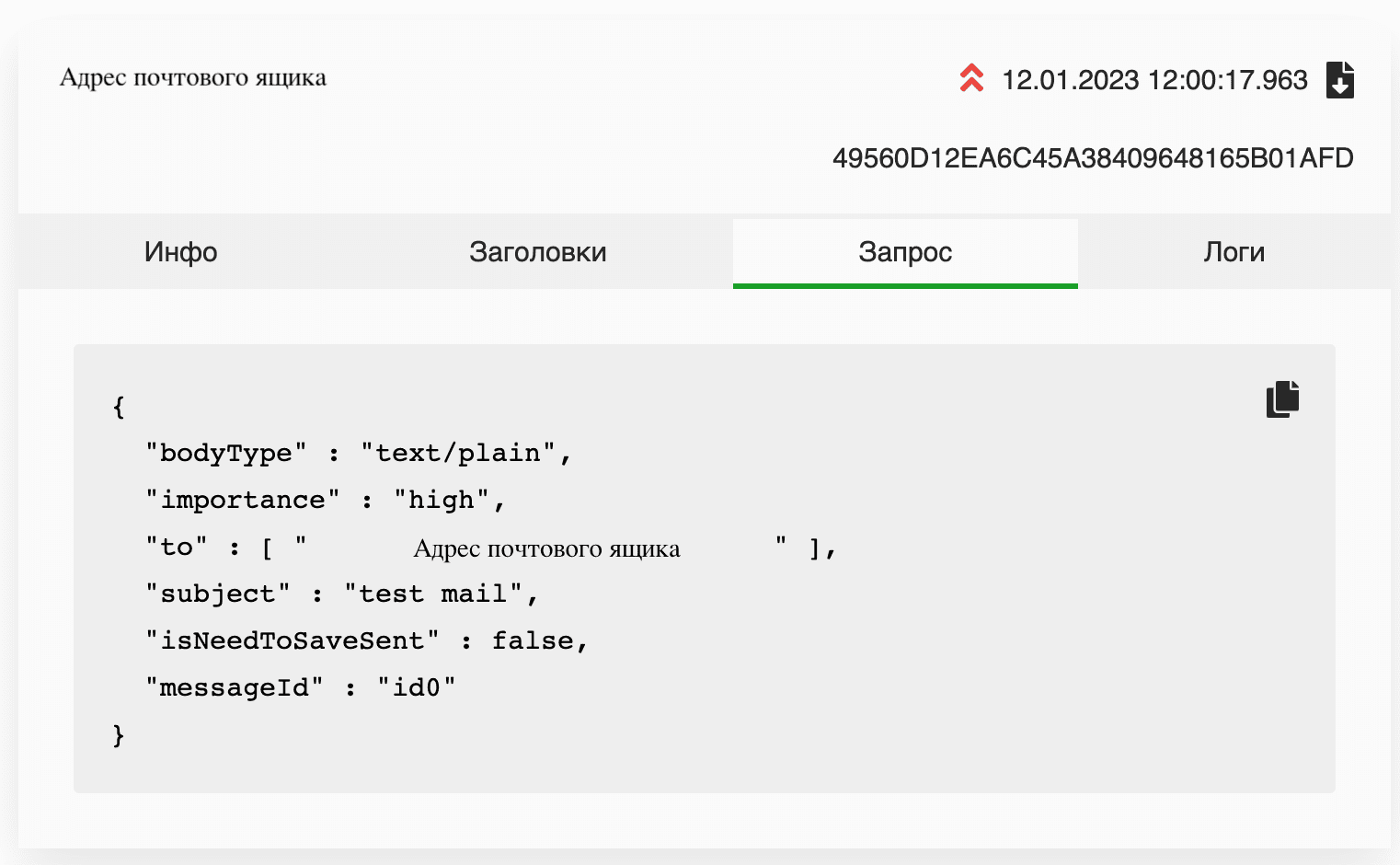Click the header label Адрес почтового ящика
This screenshot has height=865, width=1400.
click(x=193, y=78)
